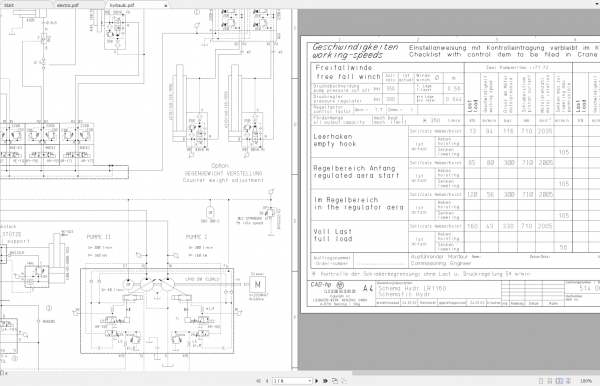The height and width of the screenshot is (386, 600).
Task: Click 'CAD-hp' logo in title block
Action: point(321,285)
